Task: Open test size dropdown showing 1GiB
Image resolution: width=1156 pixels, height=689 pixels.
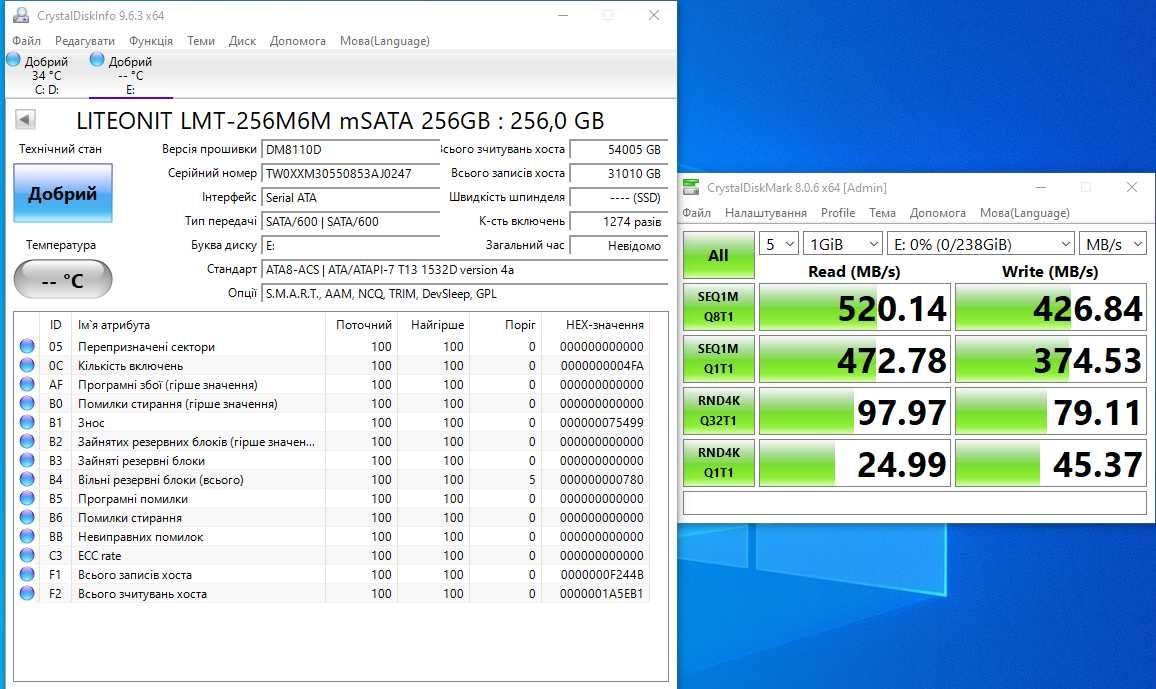Action: click(842, 244)
